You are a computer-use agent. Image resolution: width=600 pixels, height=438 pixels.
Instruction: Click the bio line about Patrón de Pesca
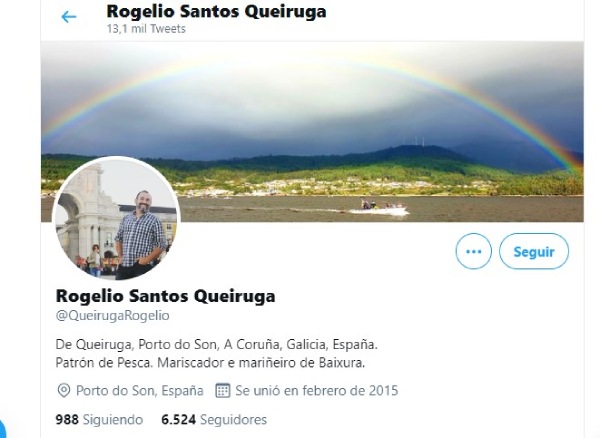(x=210, y=362)
